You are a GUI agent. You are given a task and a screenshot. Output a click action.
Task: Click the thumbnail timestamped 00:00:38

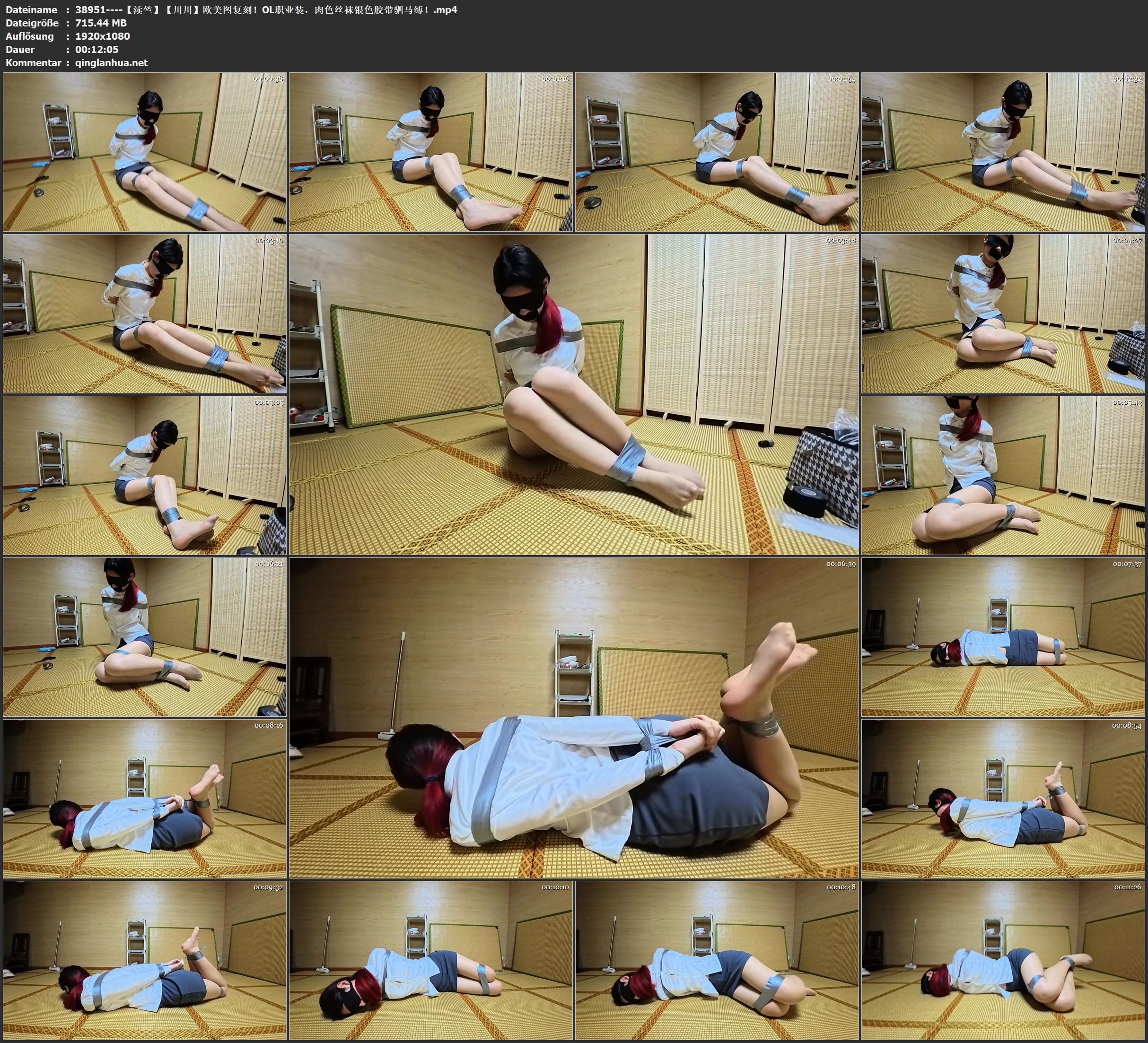[145, 152]
